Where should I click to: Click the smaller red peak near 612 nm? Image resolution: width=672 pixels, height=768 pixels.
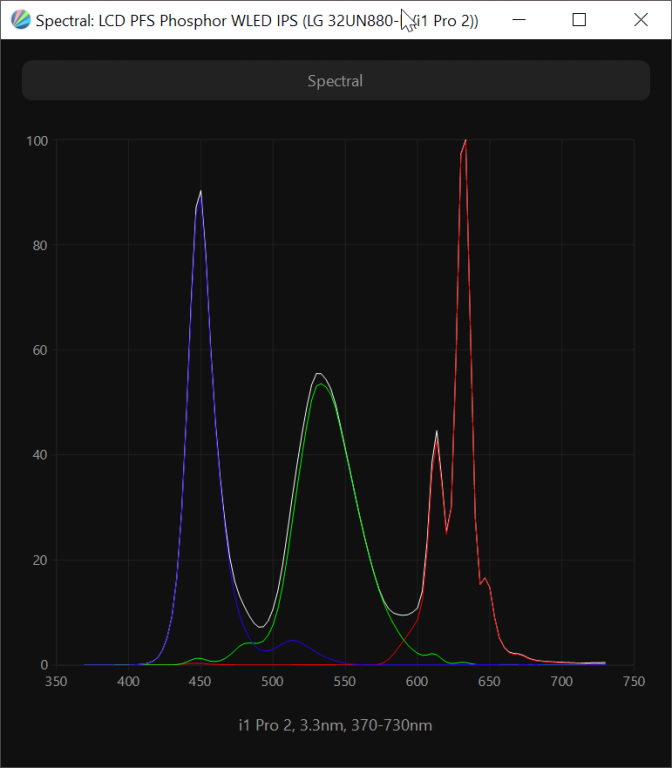[x=437, y=433]
